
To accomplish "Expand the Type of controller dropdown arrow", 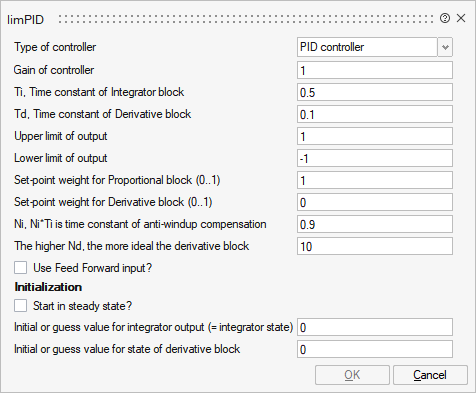I will (x=445, y=47).
